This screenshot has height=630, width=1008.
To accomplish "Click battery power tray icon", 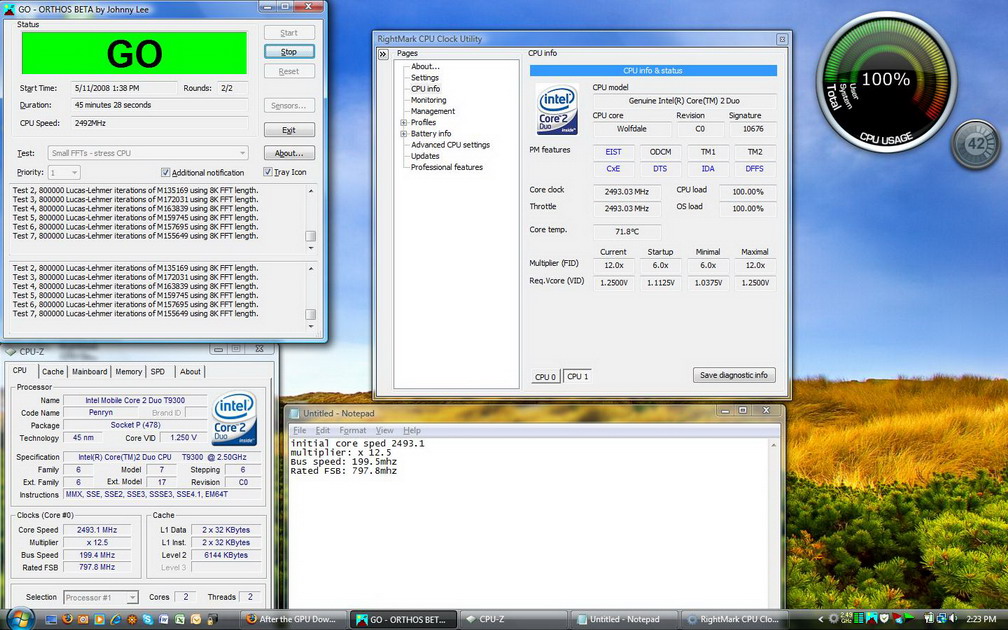I will click(x=930, y=618).
